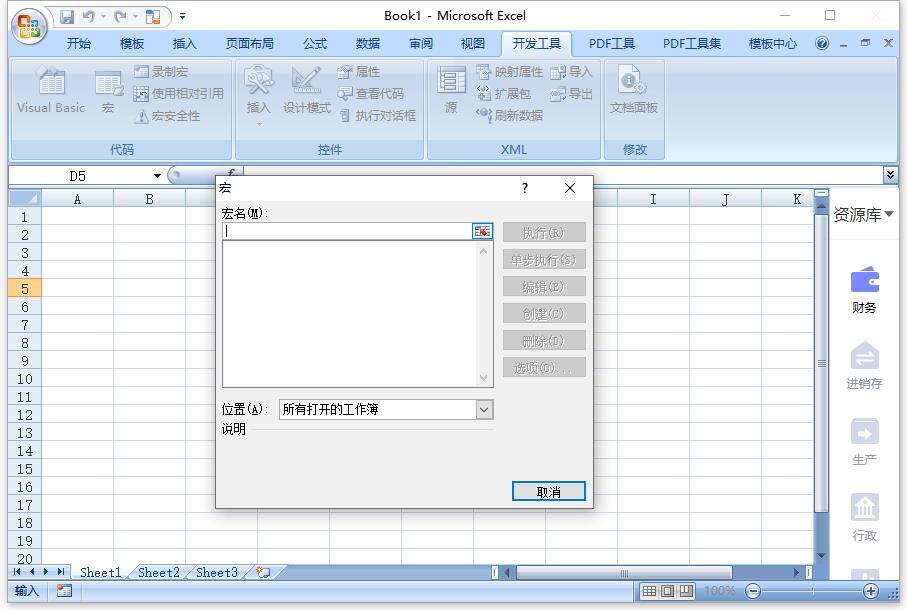Open 行政 administration in resource library
The height and width of the screenshot is (610, 907).
864,518
